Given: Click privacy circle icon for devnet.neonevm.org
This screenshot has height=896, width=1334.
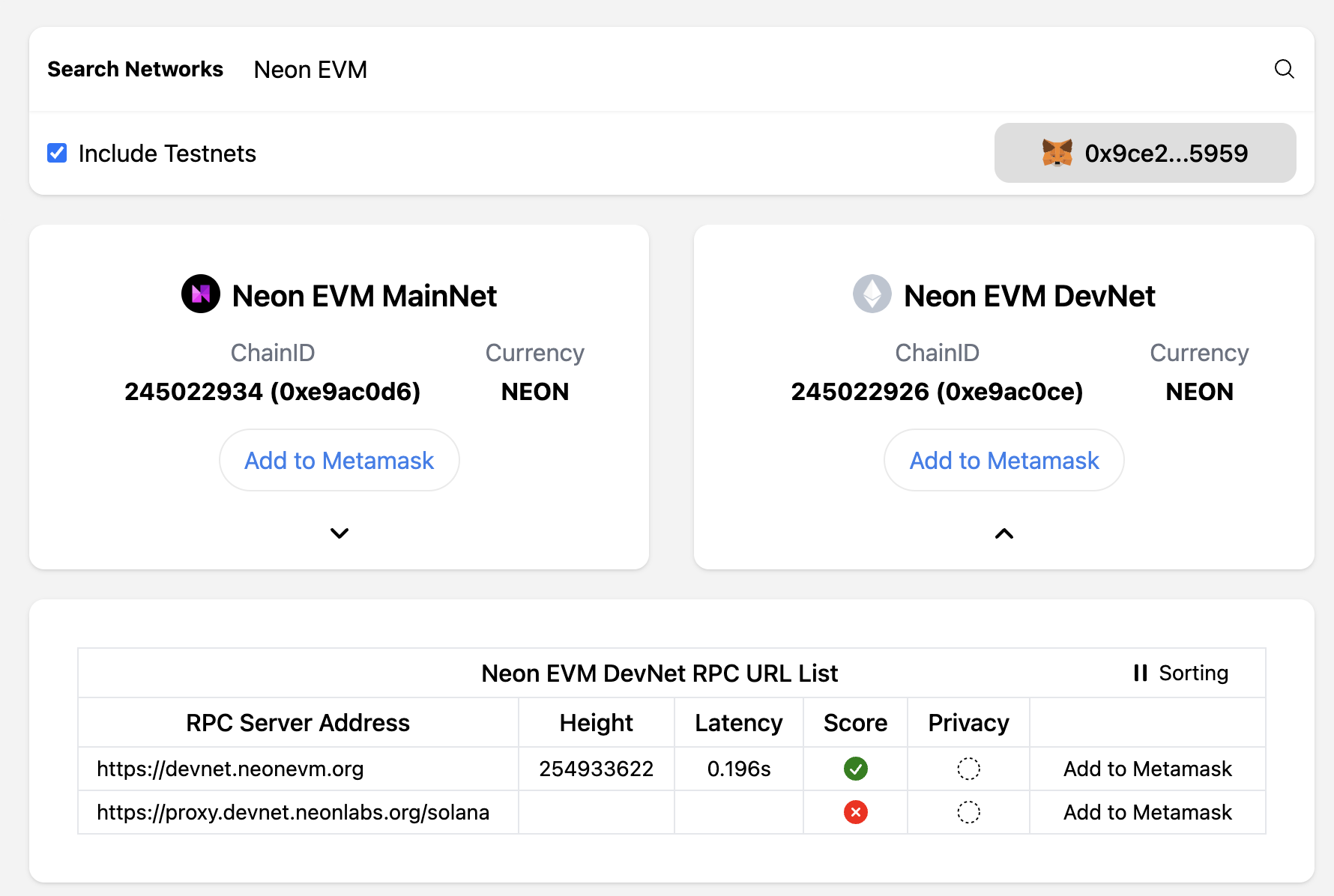Looking at the screenshot, I should pyautogui.click(x=968, y=769).
